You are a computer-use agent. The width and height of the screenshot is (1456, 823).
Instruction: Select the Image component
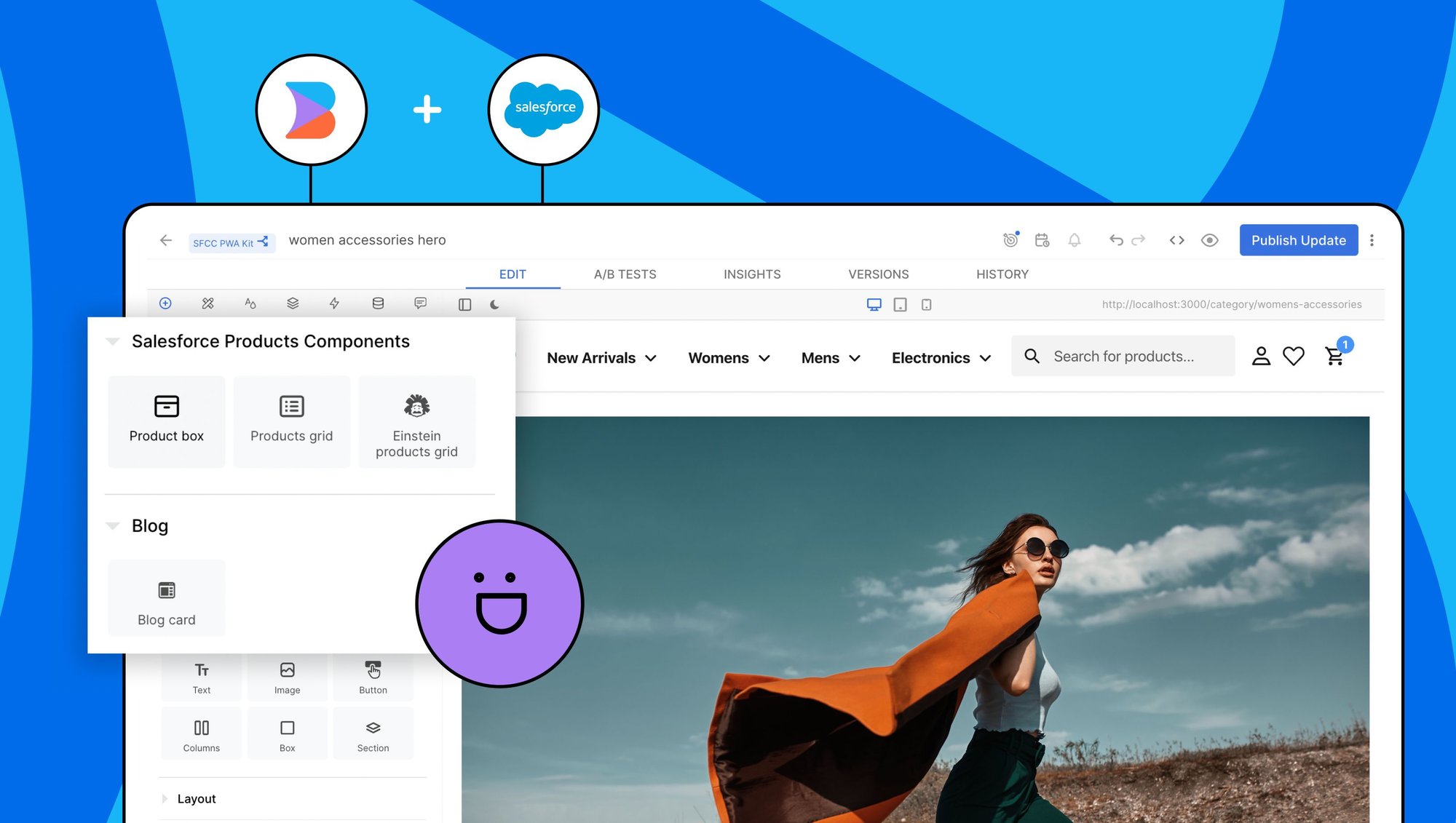point(288,677)
